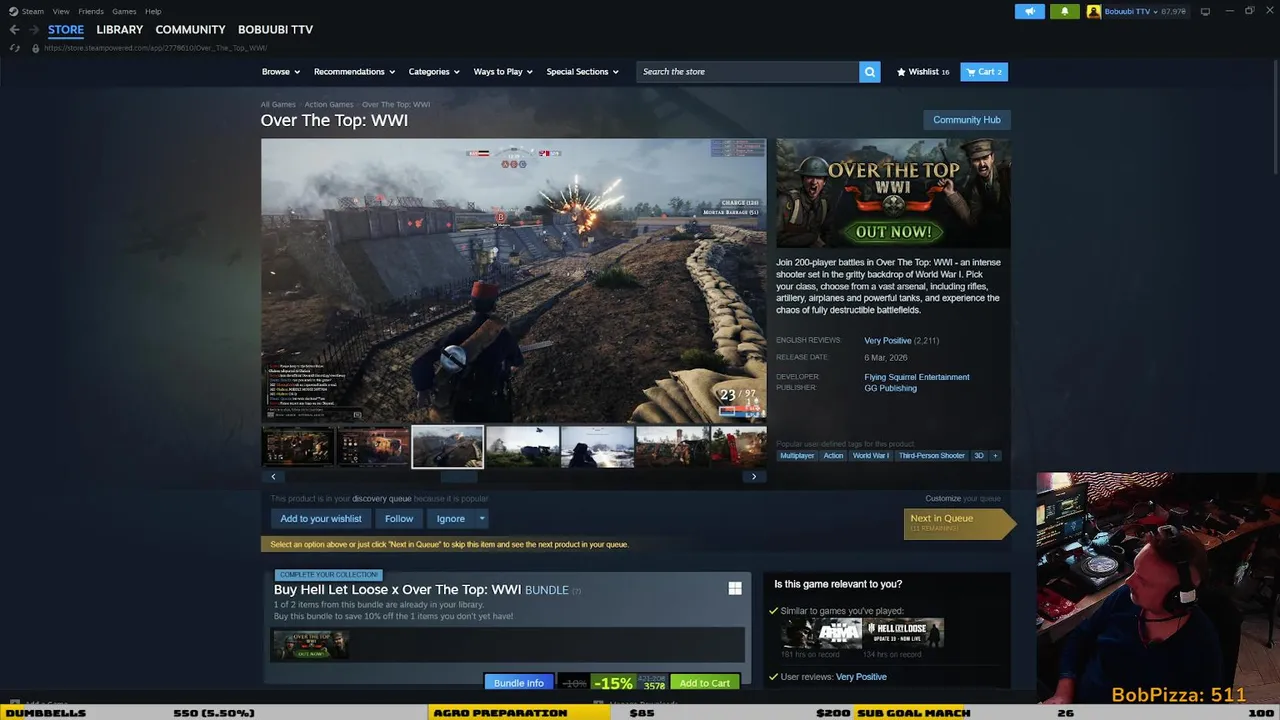Expand the Recommendations dropdown
1280x720 pixels.
click(x=354, y=72)
